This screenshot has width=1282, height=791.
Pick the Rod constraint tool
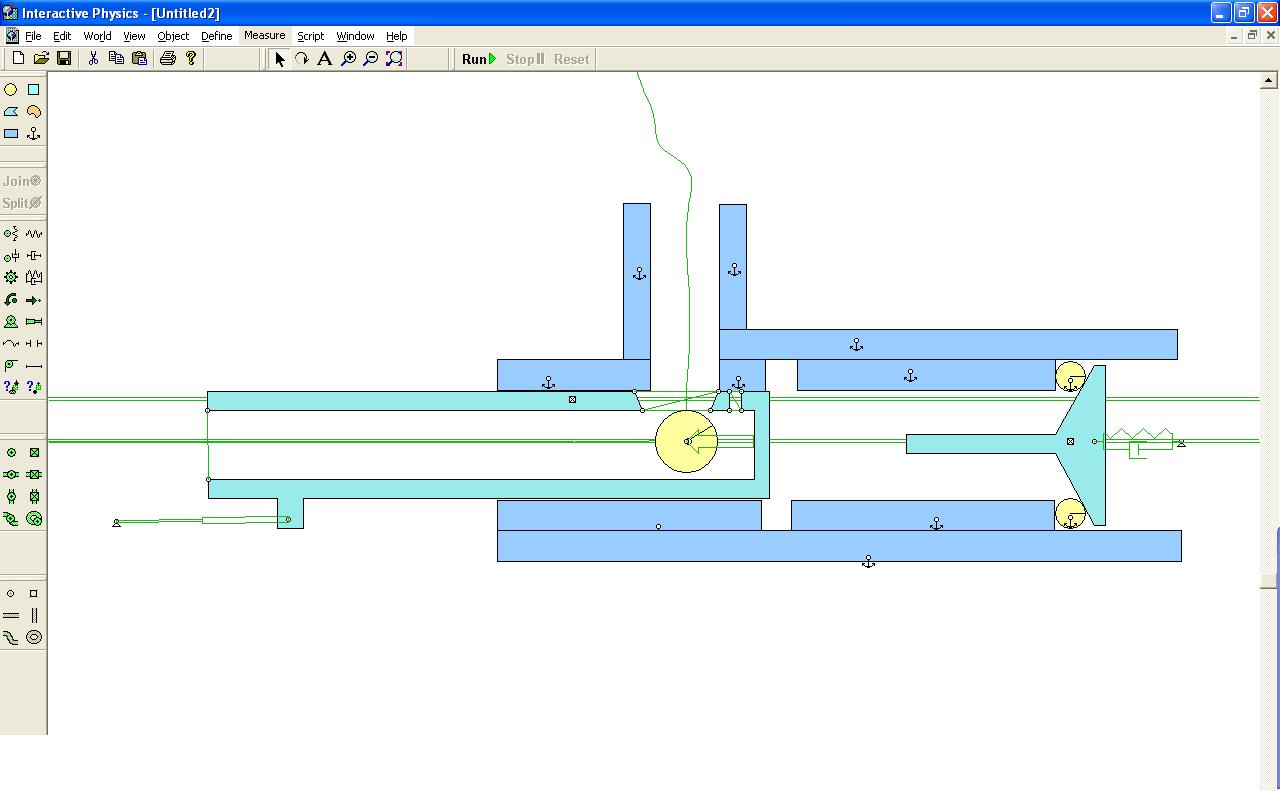pyautogui.click(x=34, y=365)
